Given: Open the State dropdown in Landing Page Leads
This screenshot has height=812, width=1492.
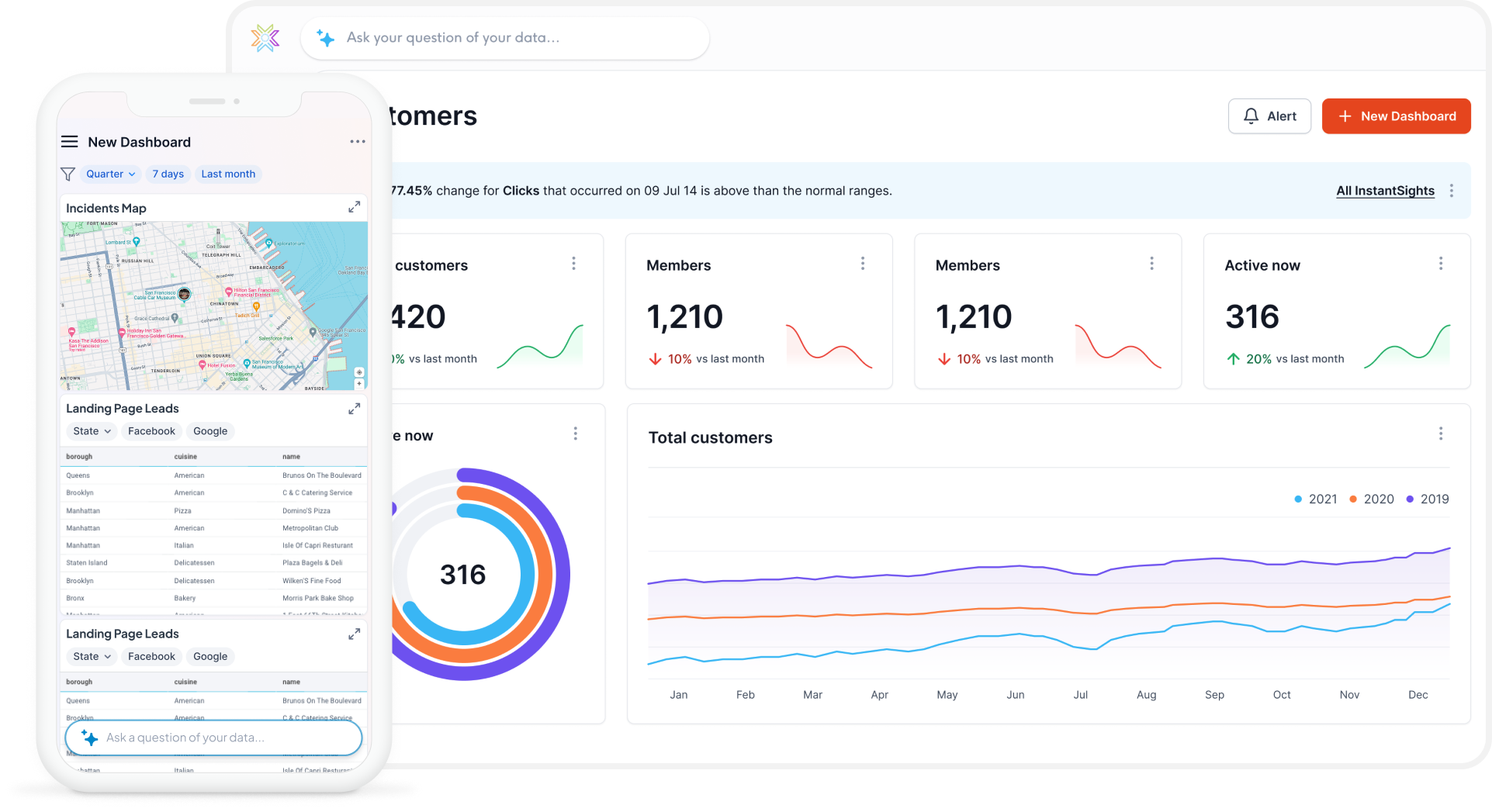Looking at the screenshot, I should 90,430.
